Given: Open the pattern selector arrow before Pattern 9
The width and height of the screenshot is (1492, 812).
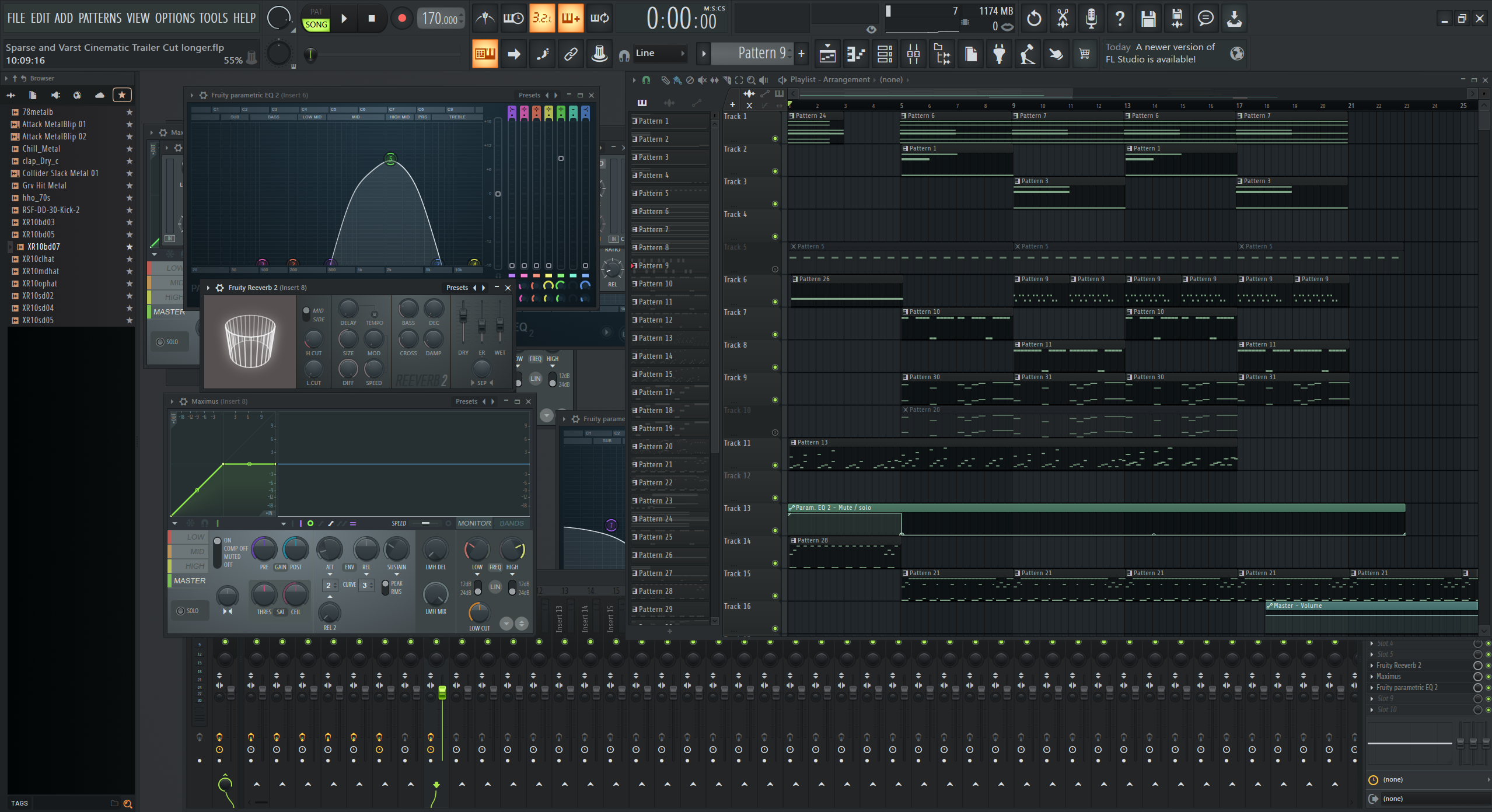Looking at the screenshot, I should (x=704, y=54).
